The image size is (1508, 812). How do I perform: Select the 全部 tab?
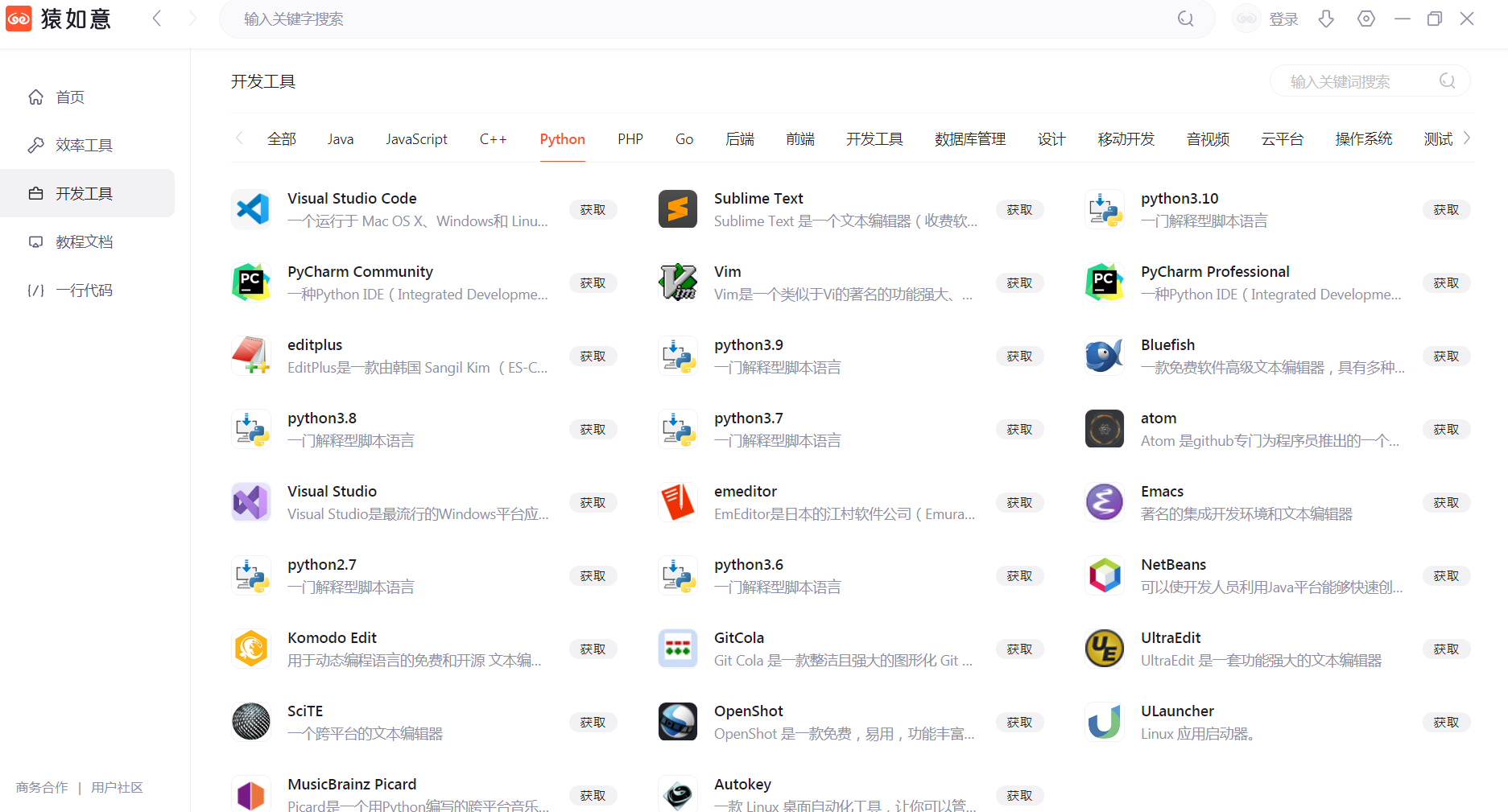[282, 139]
